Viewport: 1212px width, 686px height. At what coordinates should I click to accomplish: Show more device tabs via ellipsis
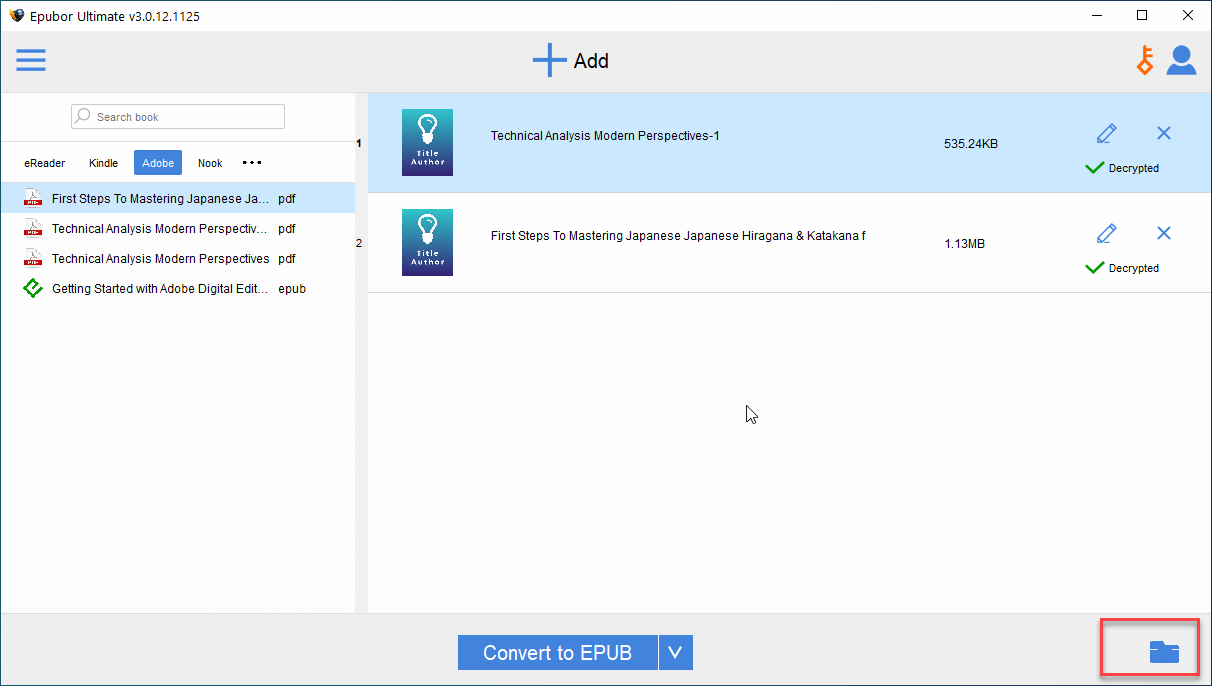(252, 162)
